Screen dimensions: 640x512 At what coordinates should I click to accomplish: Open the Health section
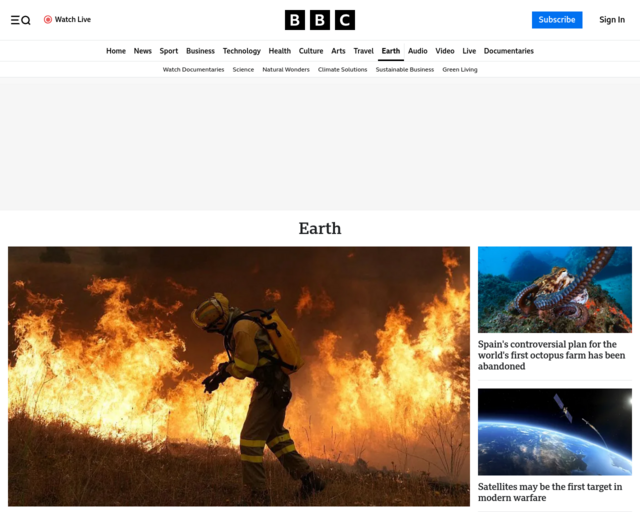click(x=280, y=51)
